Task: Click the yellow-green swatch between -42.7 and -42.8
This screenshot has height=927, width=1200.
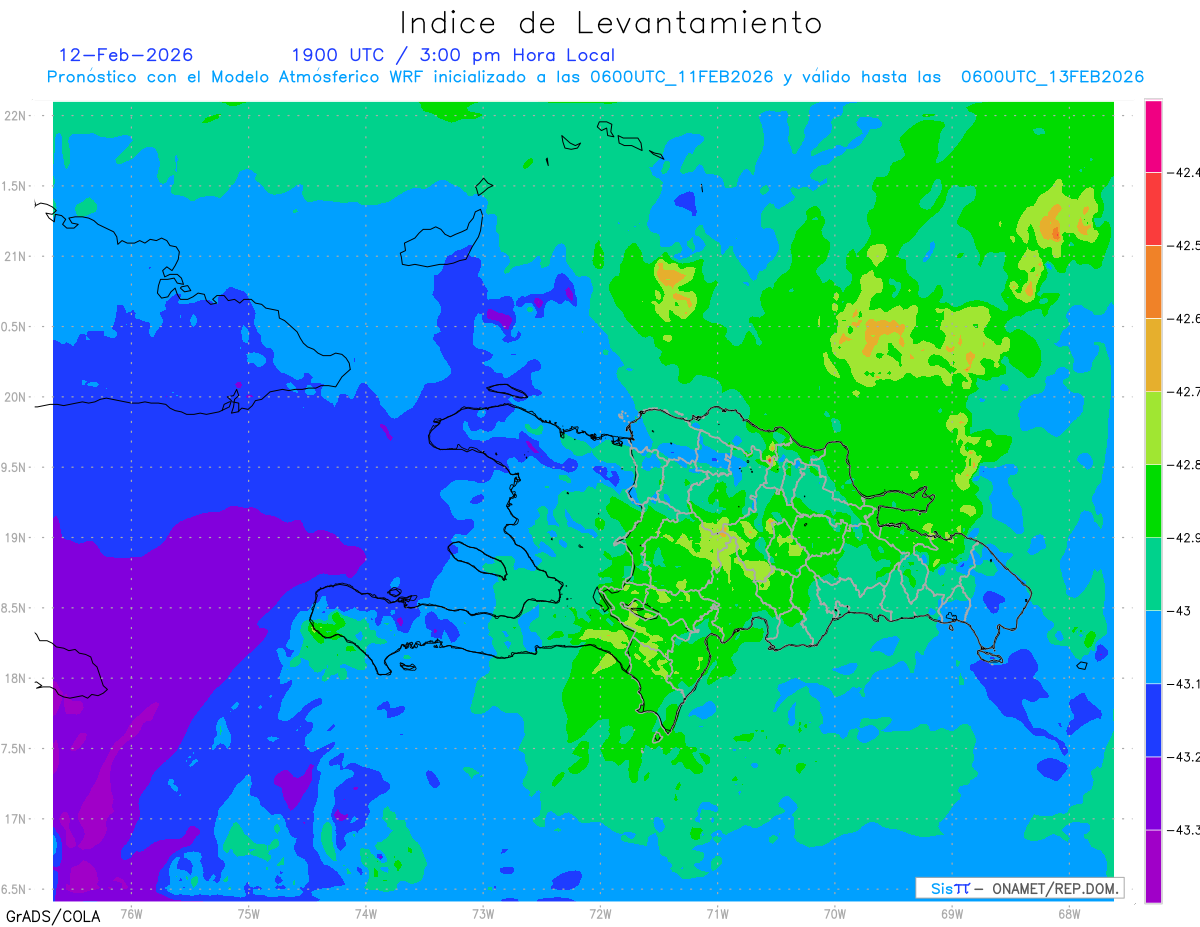Action: click(x=1153, y=428)
